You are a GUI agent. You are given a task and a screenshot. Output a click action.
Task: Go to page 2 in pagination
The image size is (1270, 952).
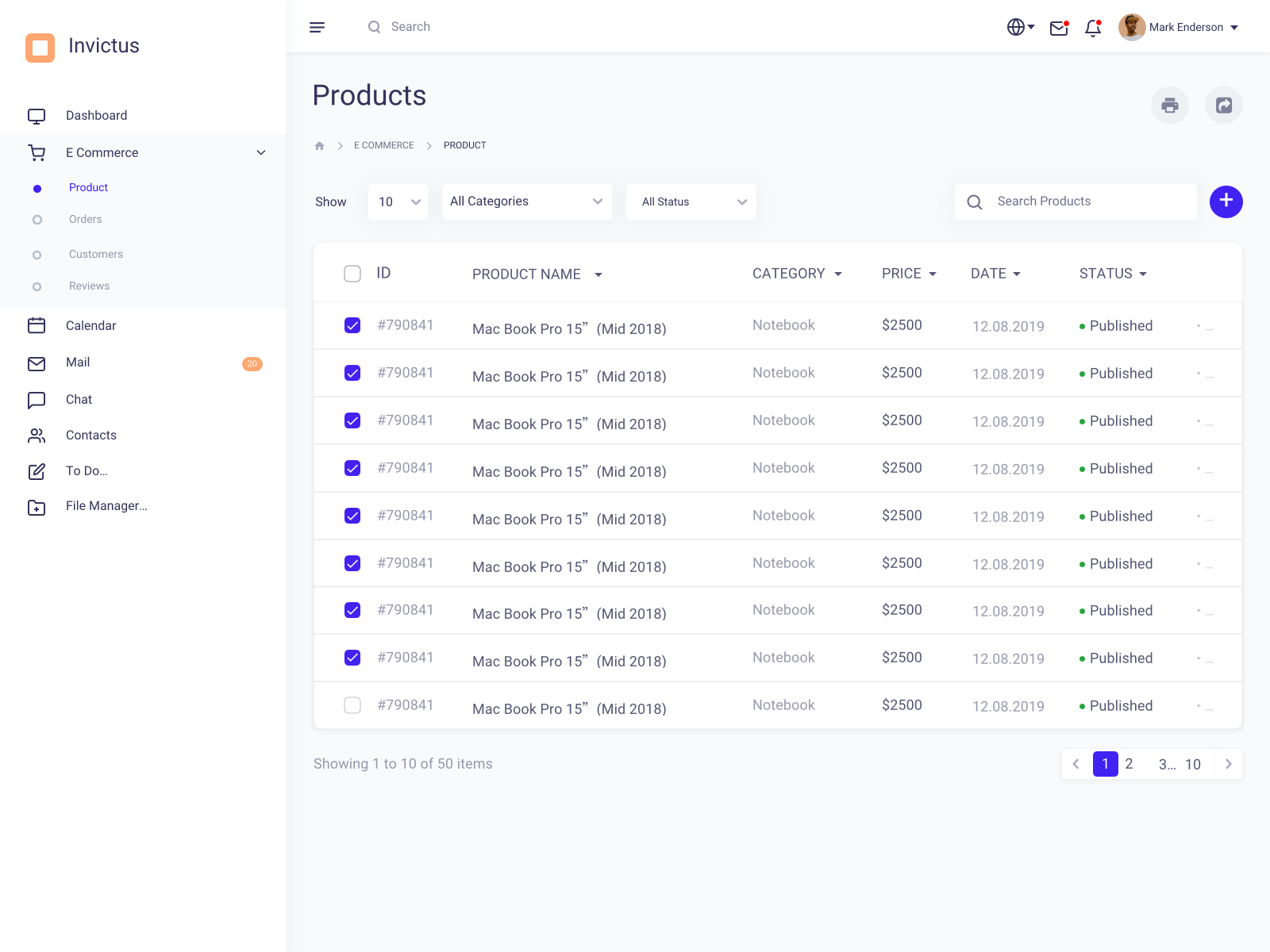click(1129, 764)
